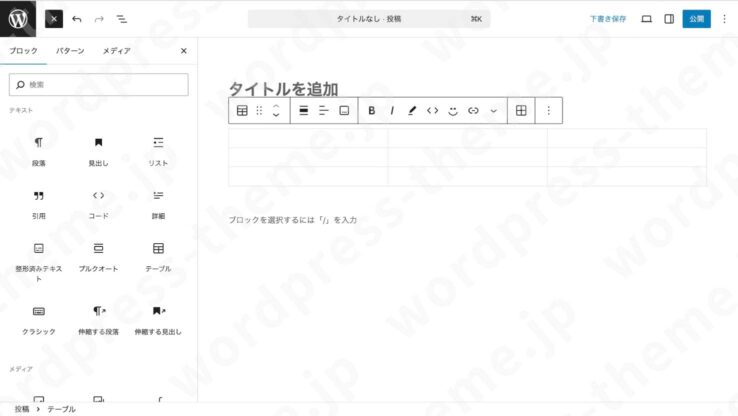Apply highlight marker to text
738x416 pixels.
click(412, 111)
